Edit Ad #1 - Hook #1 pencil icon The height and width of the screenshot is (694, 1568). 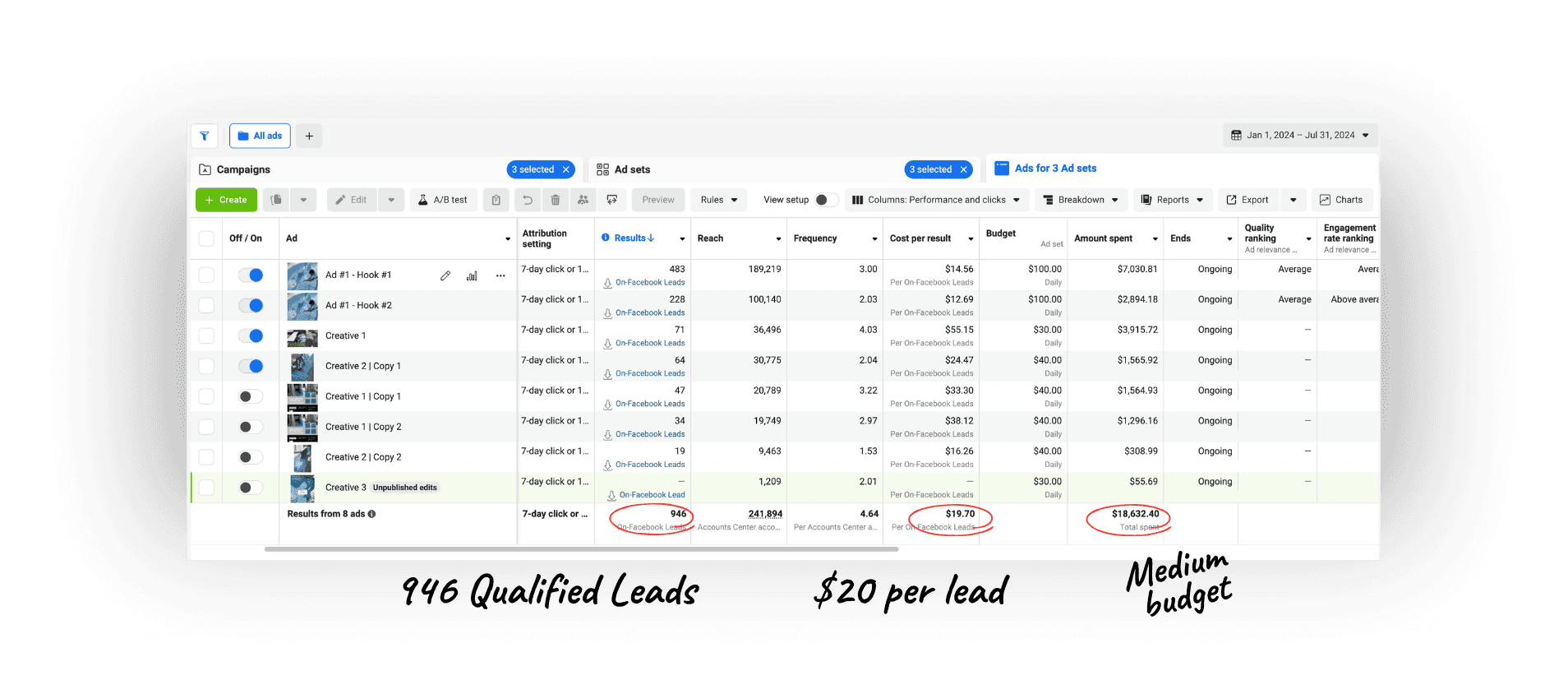pos(445,275)
